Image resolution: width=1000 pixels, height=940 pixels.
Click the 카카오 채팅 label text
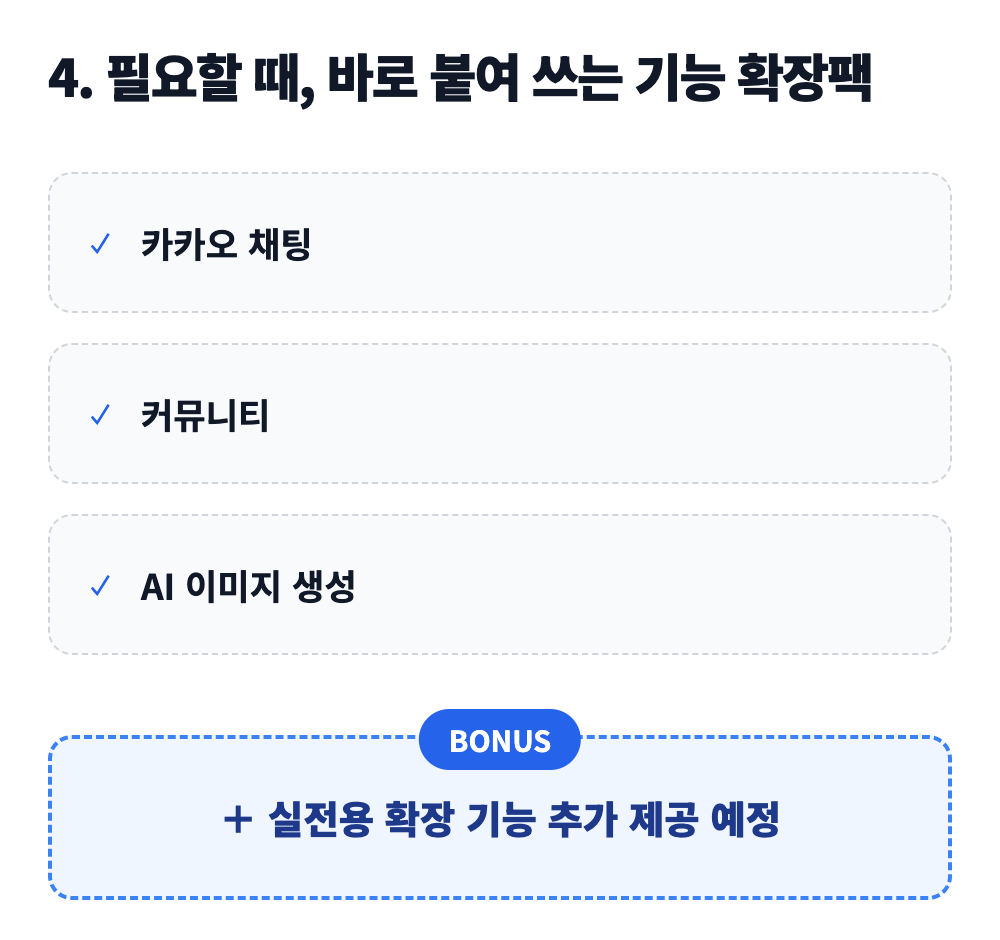point(226,244)
